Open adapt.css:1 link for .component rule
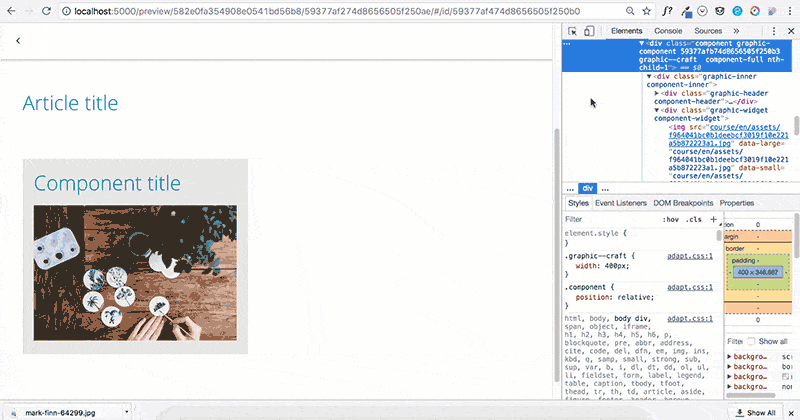The image size is (800, 420). [690, 287]
